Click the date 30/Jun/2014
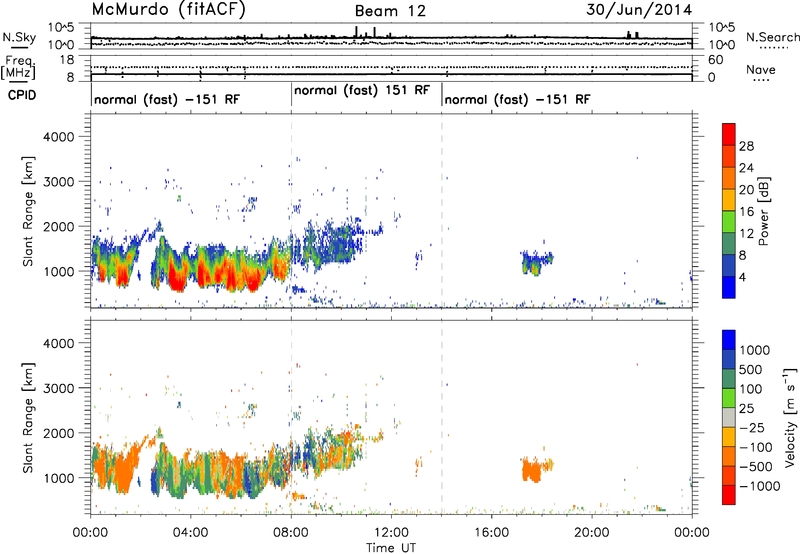800x554 pixels. 639,10
